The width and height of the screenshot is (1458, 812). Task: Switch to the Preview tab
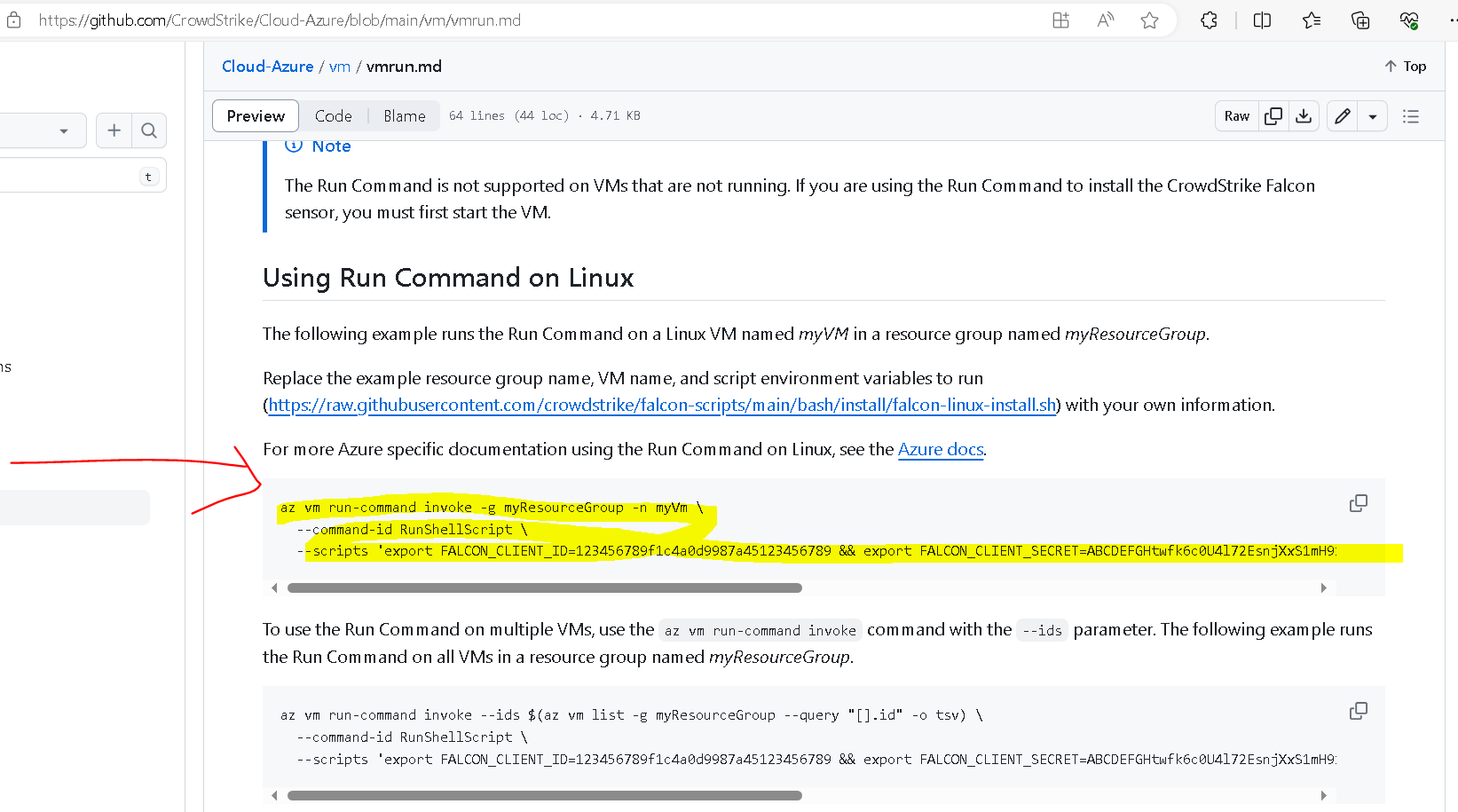click(256, 116)
